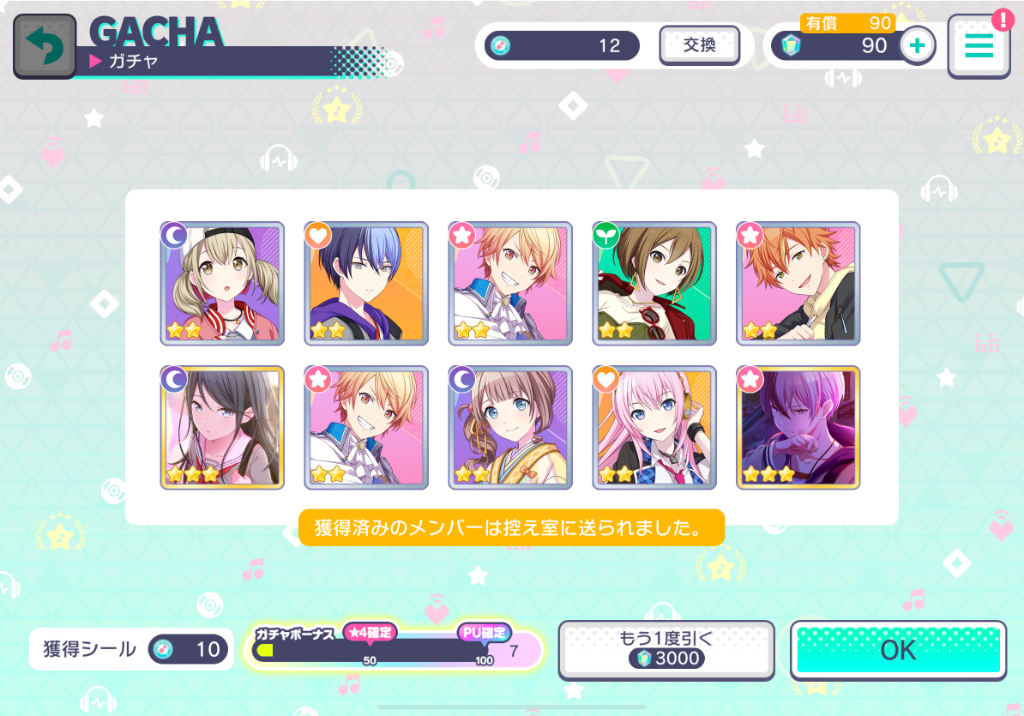Open the hamburger menu icon
This screenshot has width=1024, height=716.
tap(978, 46)
